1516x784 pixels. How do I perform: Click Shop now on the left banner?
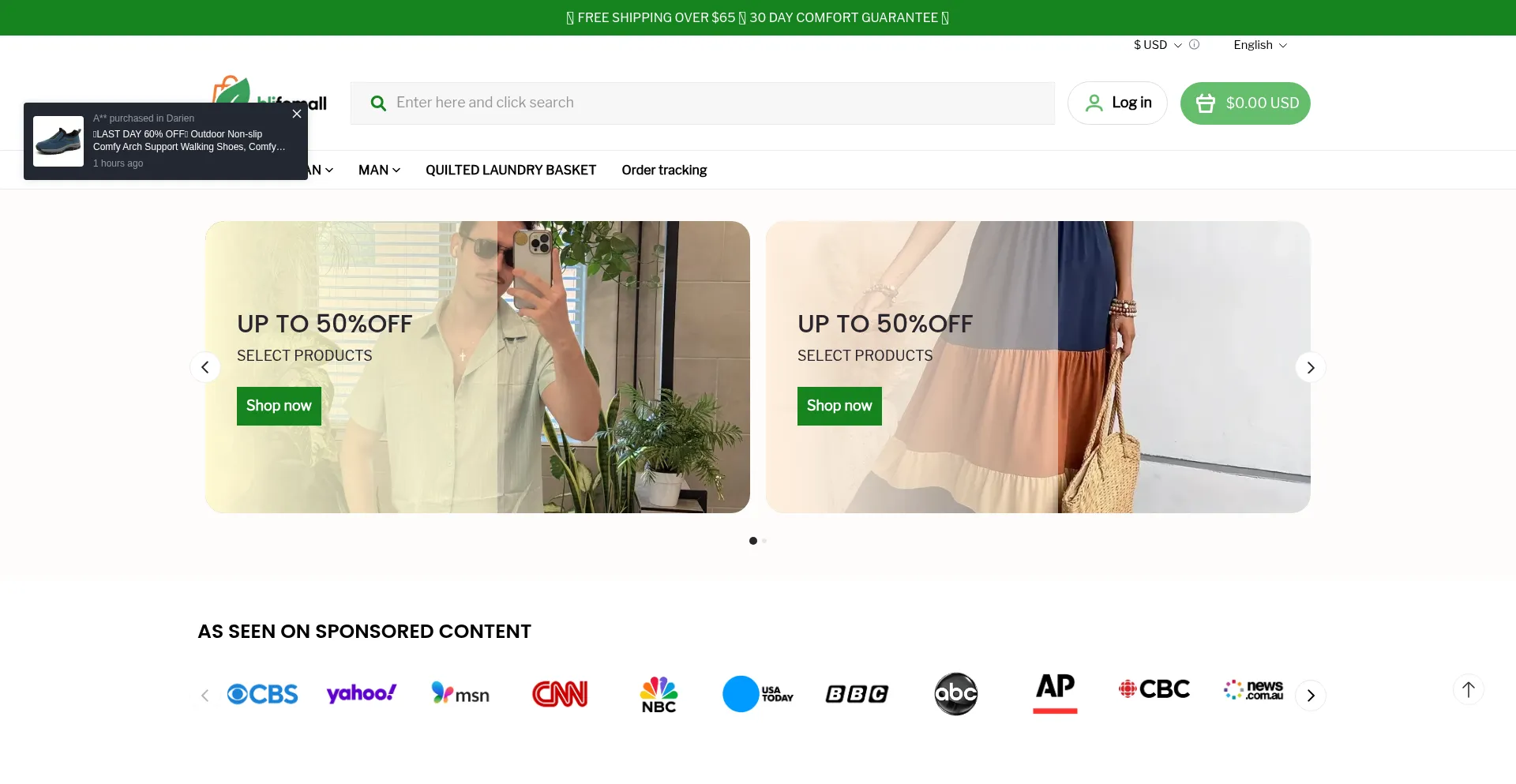(278, 406)
